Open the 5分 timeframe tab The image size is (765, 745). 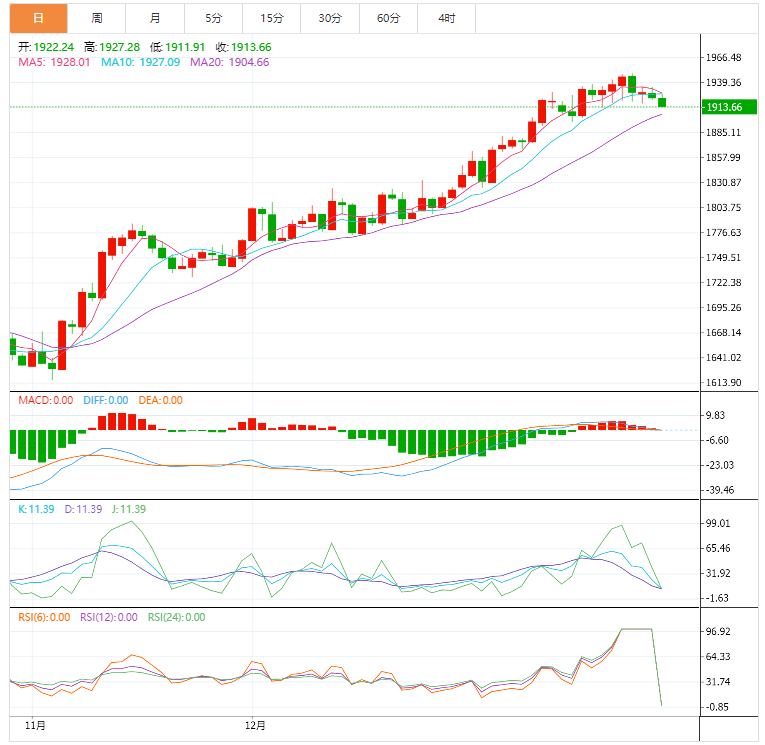pos(213,18)
